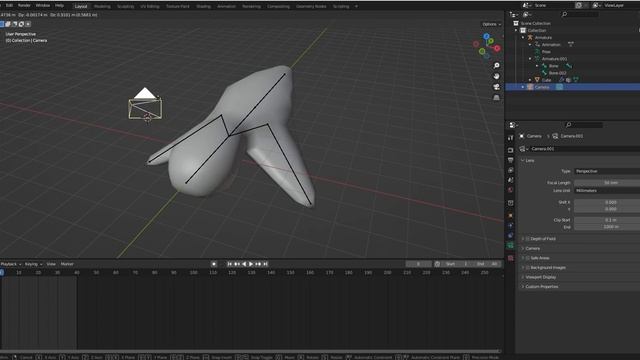Expand the Viewport Display panel
Image resolution: width=640 pixels, height=360 pixels.
pos(522,277)
